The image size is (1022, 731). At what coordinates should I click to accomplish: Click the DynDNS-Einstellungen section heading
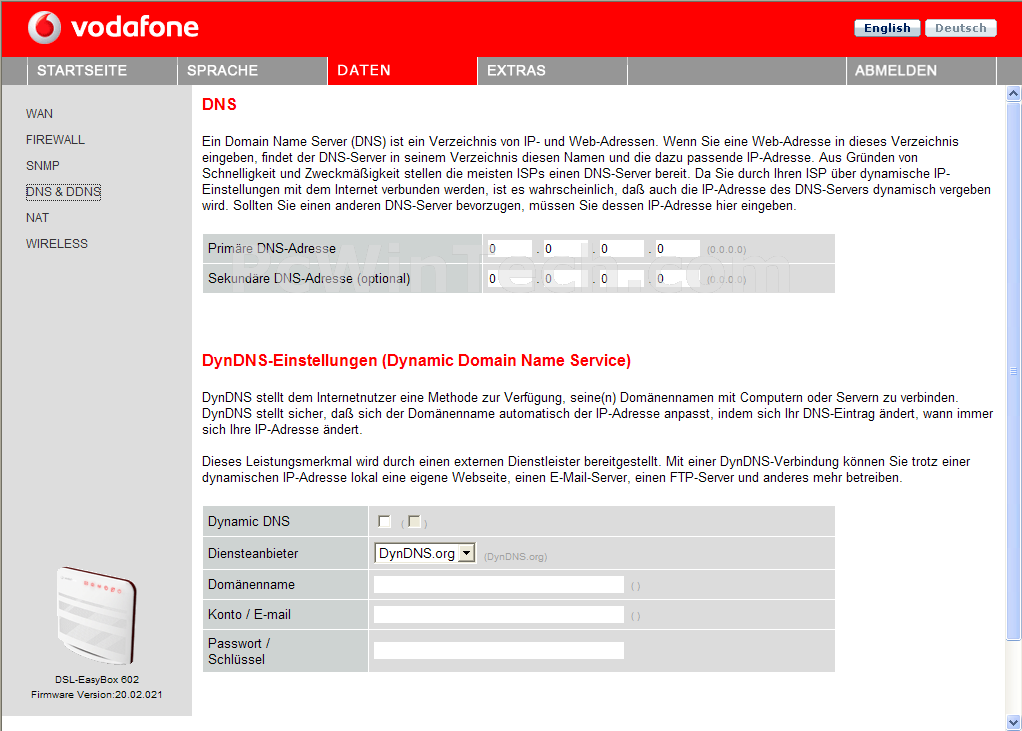416,360
